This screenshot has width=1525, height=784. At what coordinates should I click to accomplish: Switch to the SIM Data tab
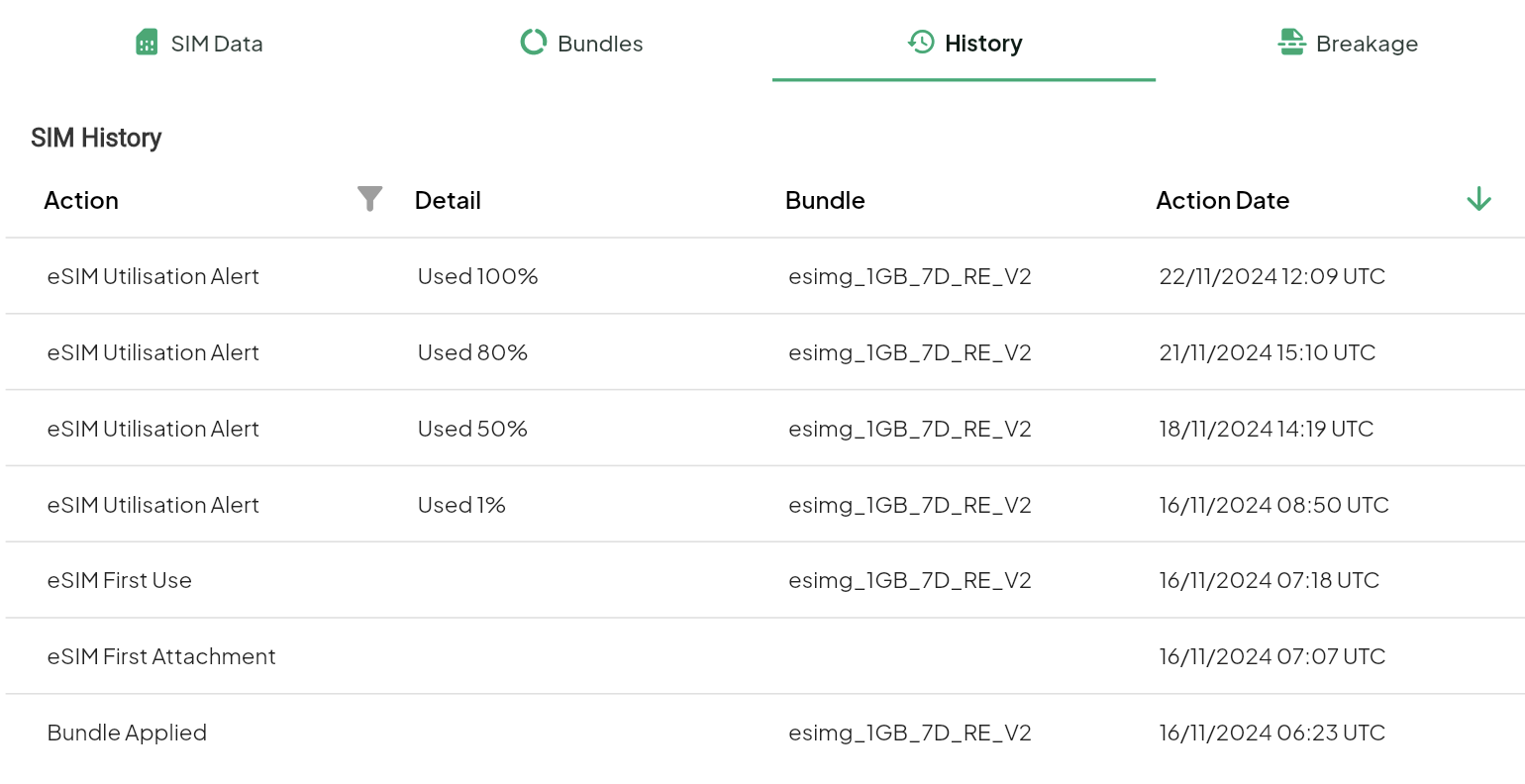(216, 44)
